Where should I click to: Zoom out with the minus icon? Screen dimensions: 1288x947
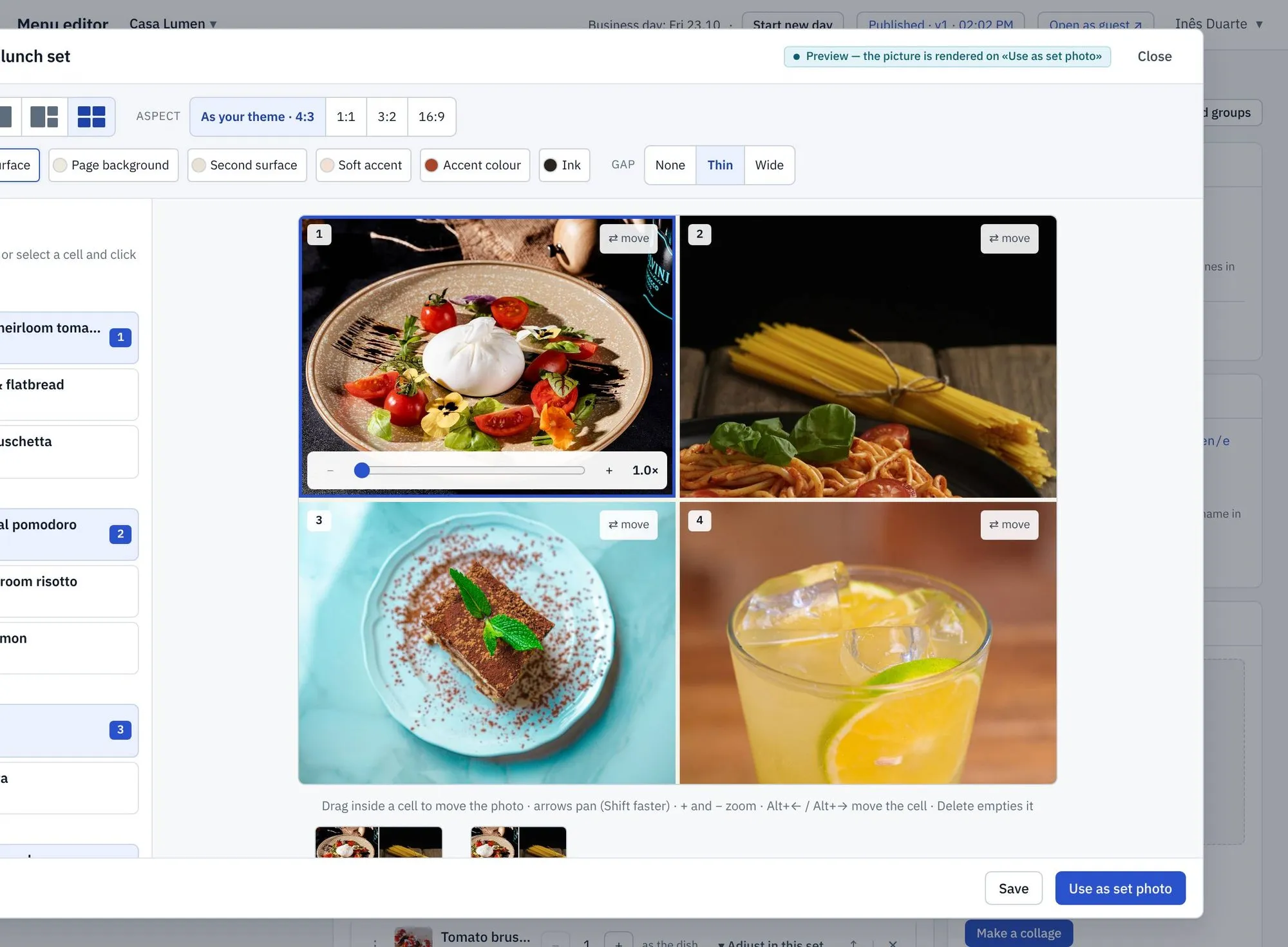(330, 471)
